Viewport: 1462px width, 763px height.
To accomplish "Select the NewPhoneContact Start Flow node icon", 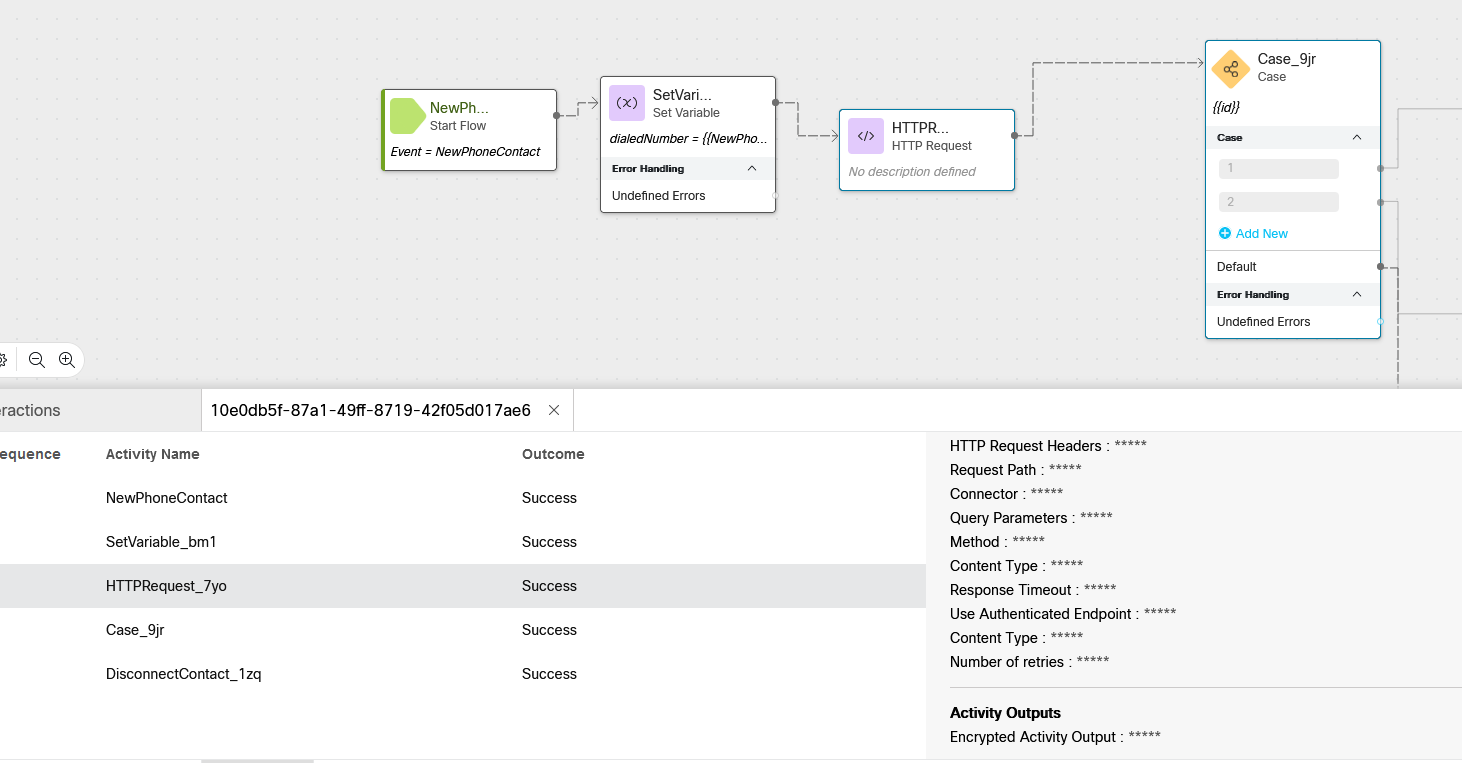I will coord(406,115).
